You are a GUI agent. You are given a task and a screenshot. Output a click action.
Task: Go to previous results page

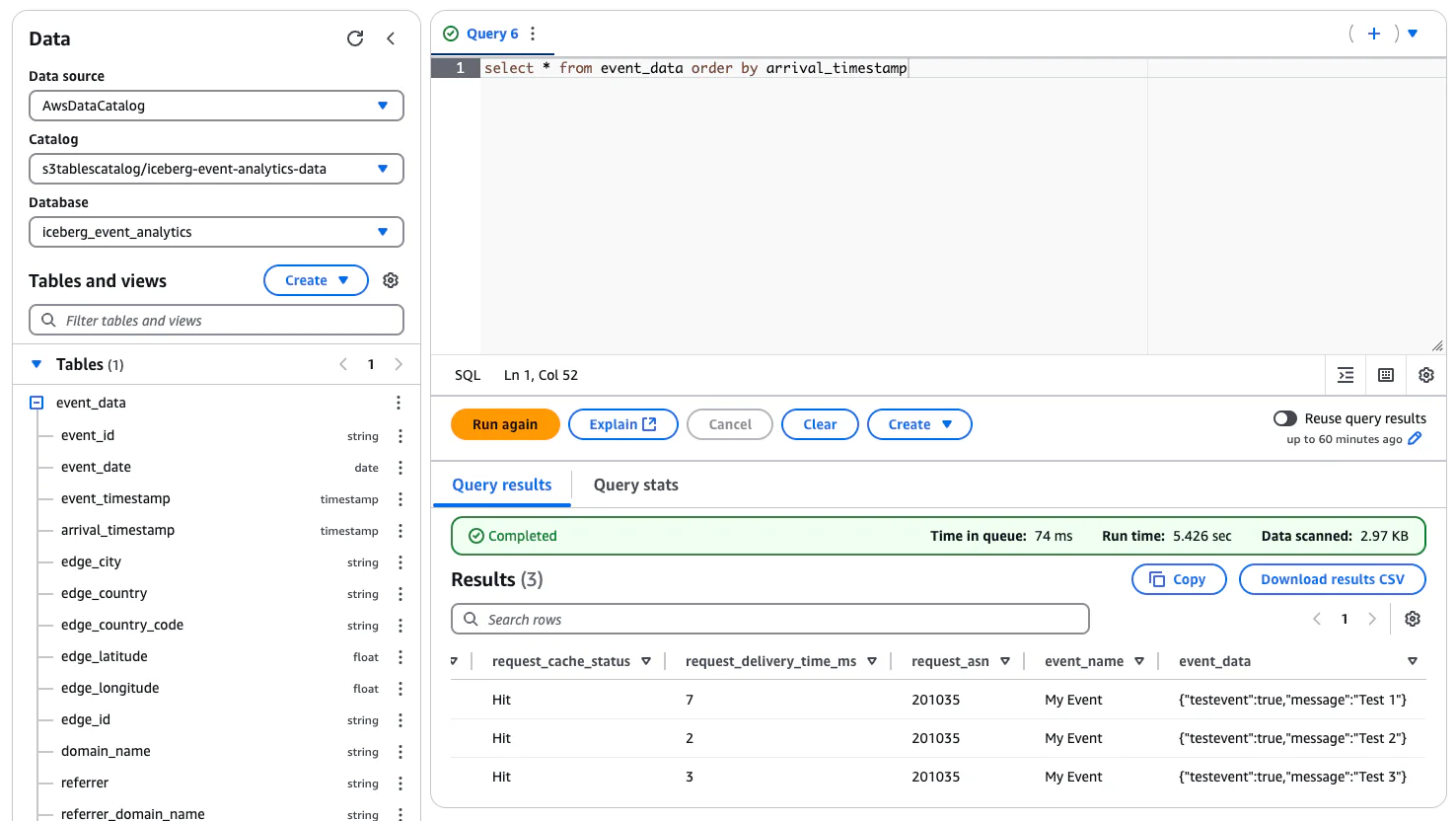1317,619
